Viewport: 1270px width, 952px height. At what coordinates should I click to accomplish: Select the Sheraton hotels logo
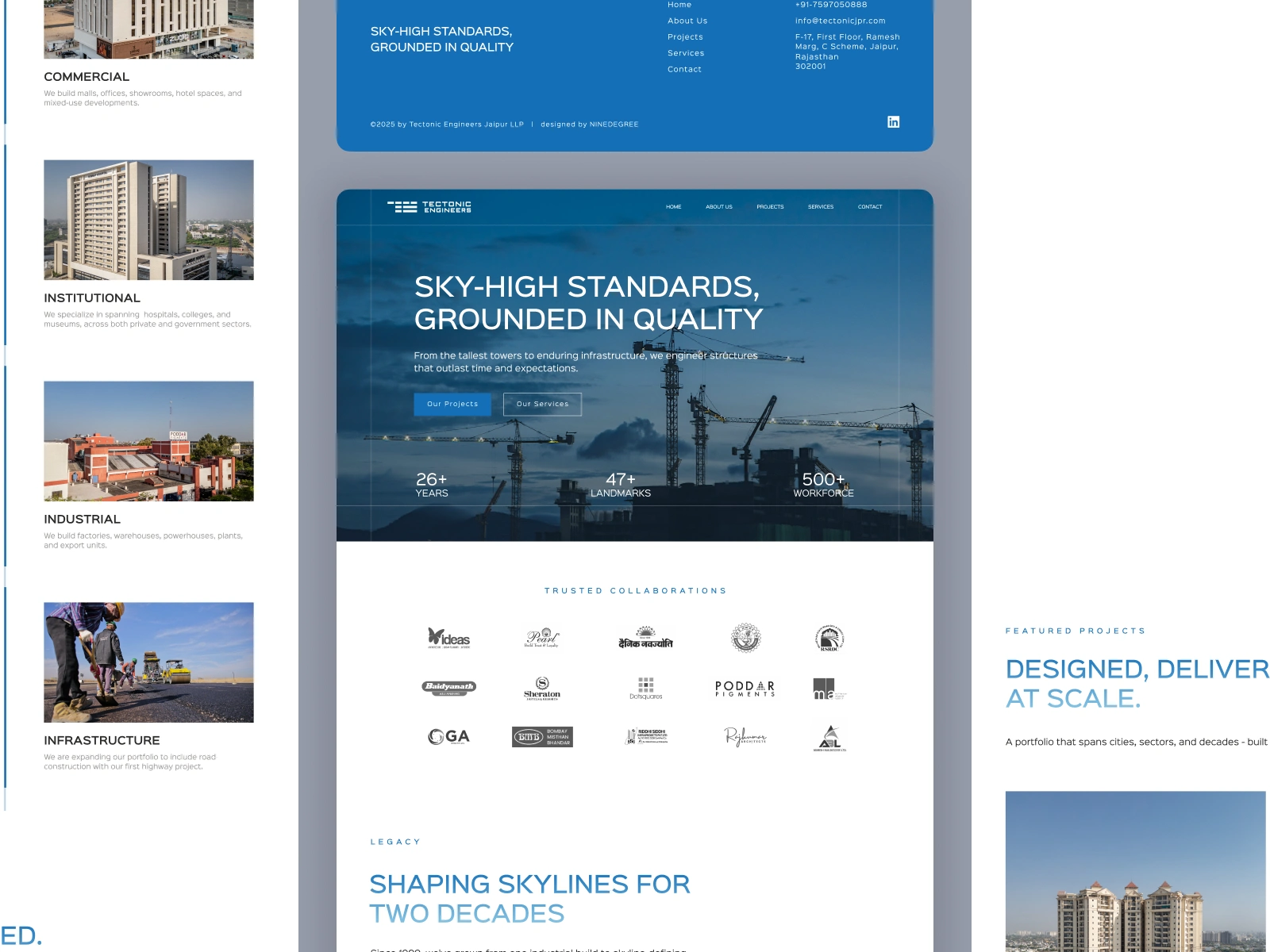pos(542,688)
